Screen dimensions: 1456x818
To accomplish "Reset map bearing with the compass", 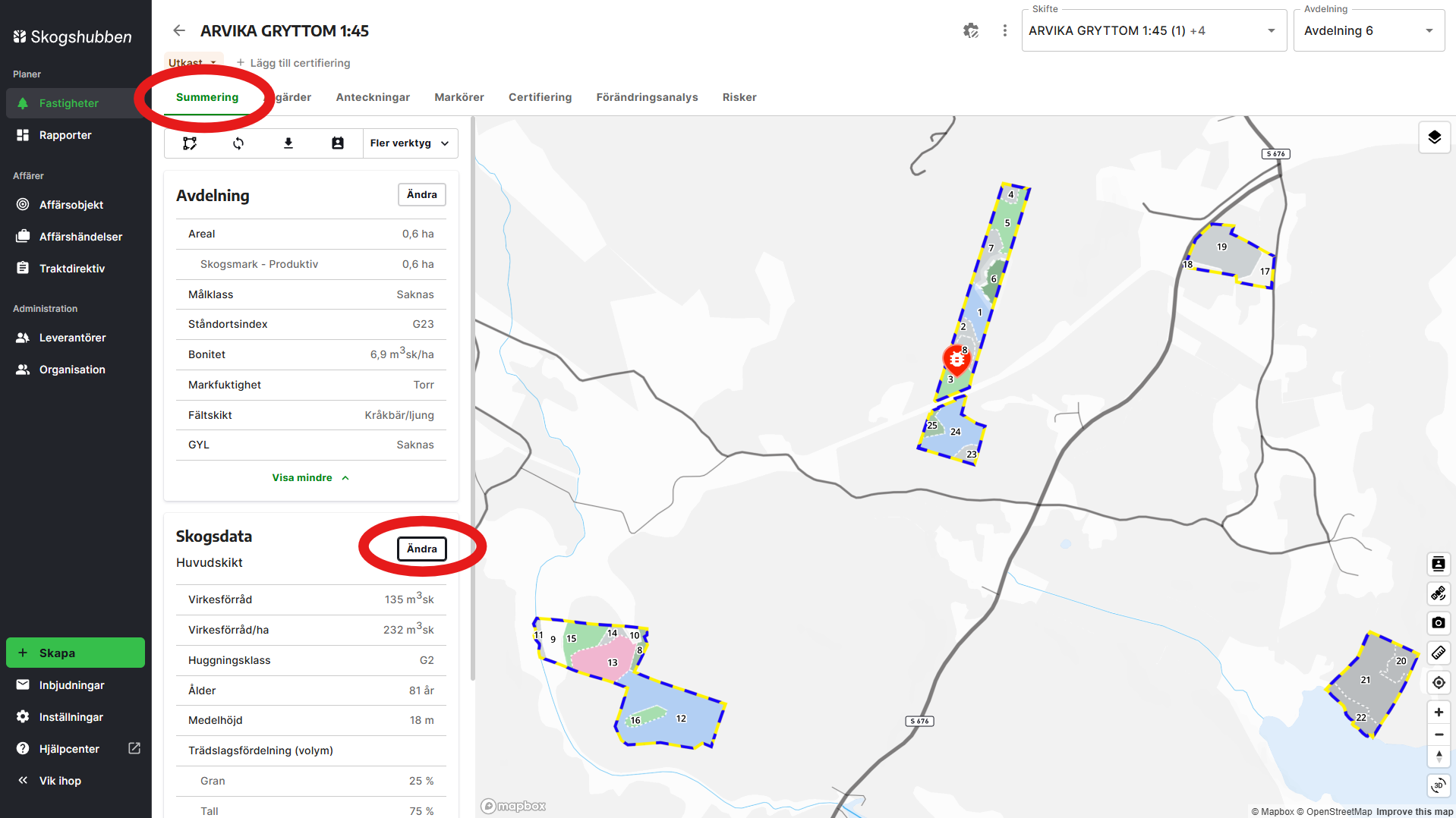I will [1439, 757].
